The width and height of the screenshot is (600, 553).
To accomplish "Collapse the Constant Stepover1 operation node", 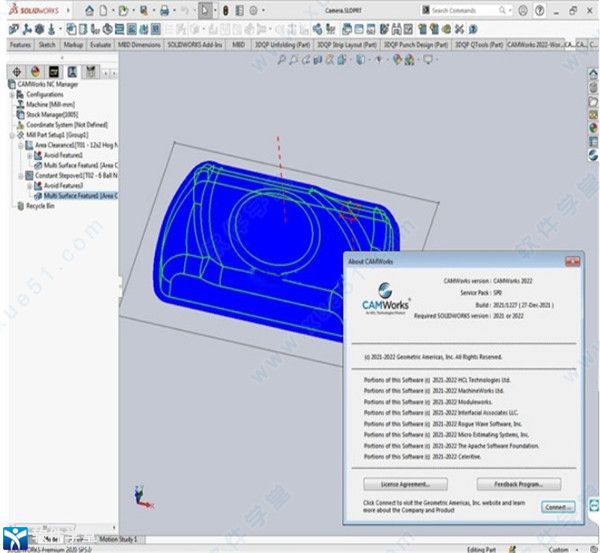I will (x=22, y=175).
